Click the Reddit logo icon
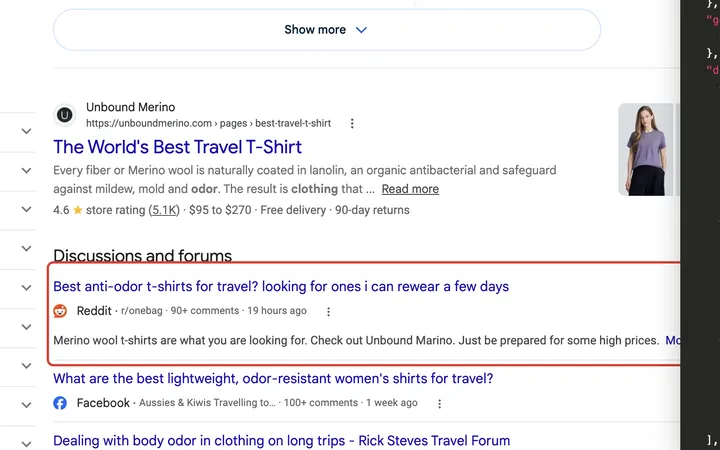The image size is (720, 450). 60,311
